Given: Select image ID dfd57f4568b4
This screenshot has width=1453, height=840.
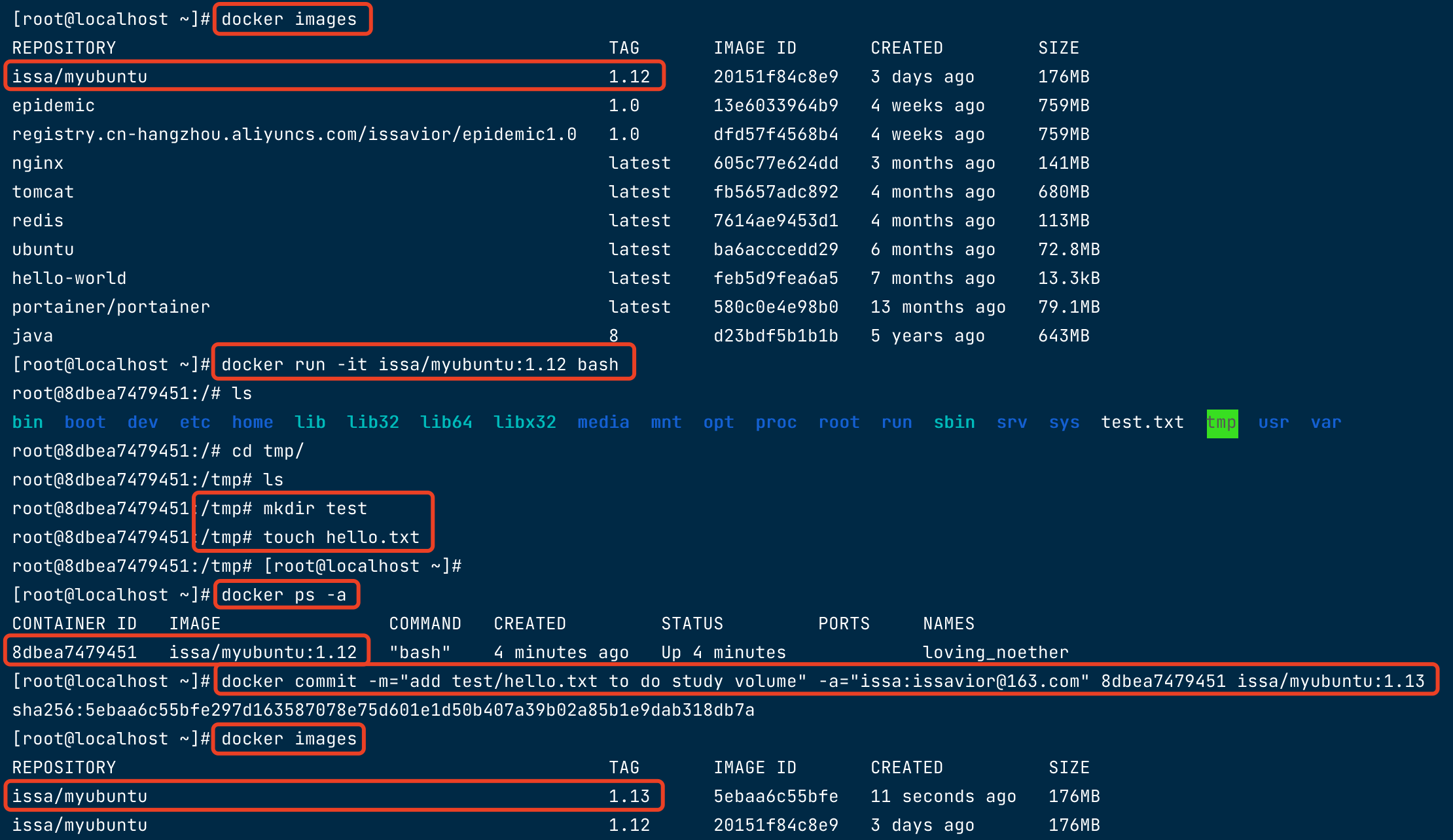Looking at the screenshot, I should (x=776, y=134).
